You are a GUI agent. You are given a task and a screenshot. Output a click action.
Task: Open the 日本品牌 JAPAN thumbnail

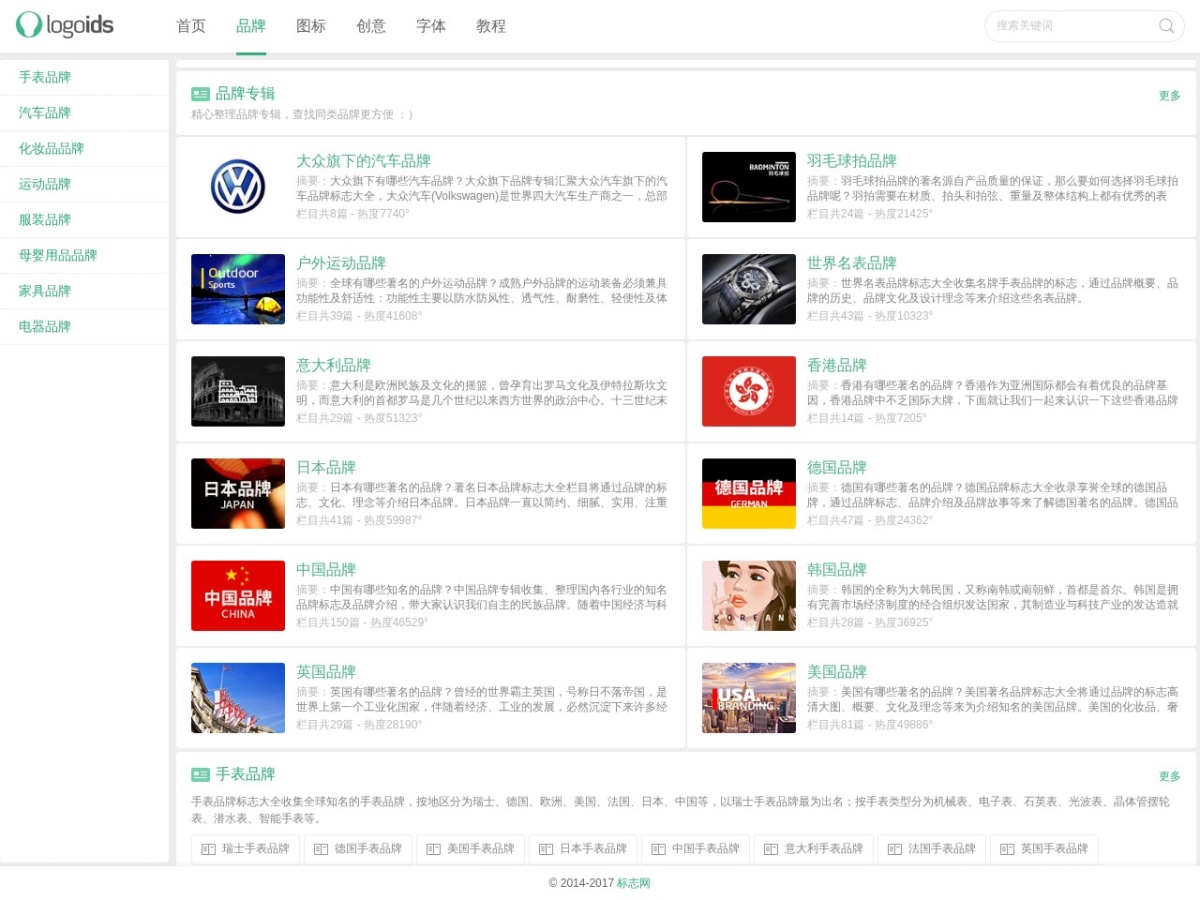point(238,493)
